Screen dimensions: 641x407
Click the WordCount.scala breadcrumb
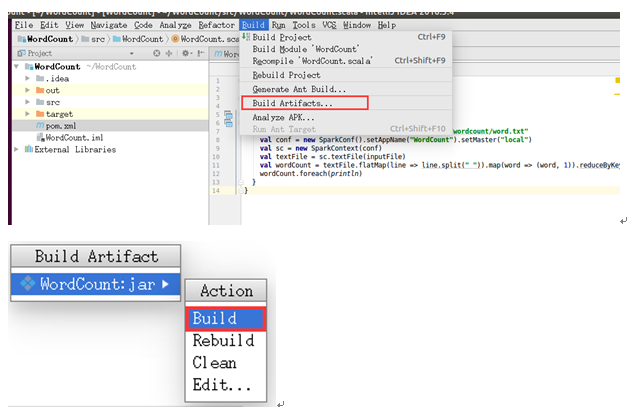pyautogui.click(x=205, y=39)
